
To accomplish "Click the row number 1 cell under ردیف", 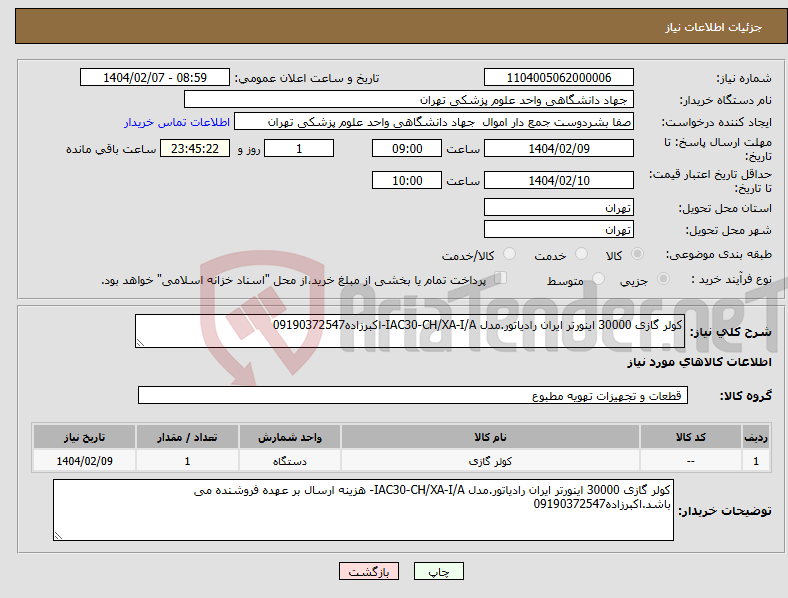I will click(x=756, y=461).
